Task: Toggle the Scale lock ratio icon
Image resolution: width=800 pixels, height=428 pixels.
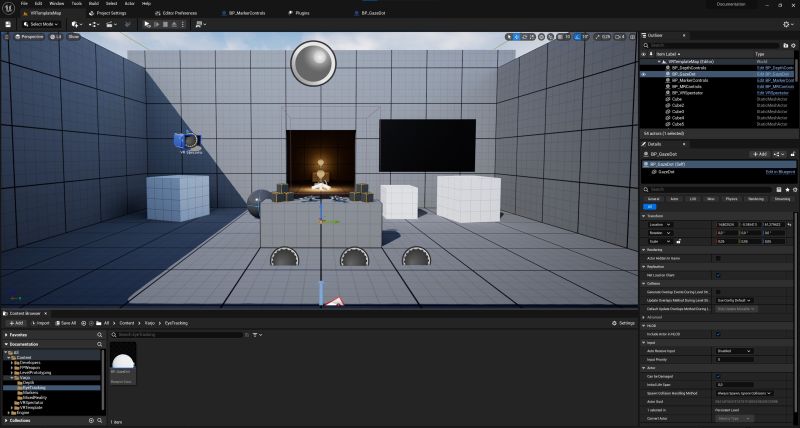Action: point(678,241)
